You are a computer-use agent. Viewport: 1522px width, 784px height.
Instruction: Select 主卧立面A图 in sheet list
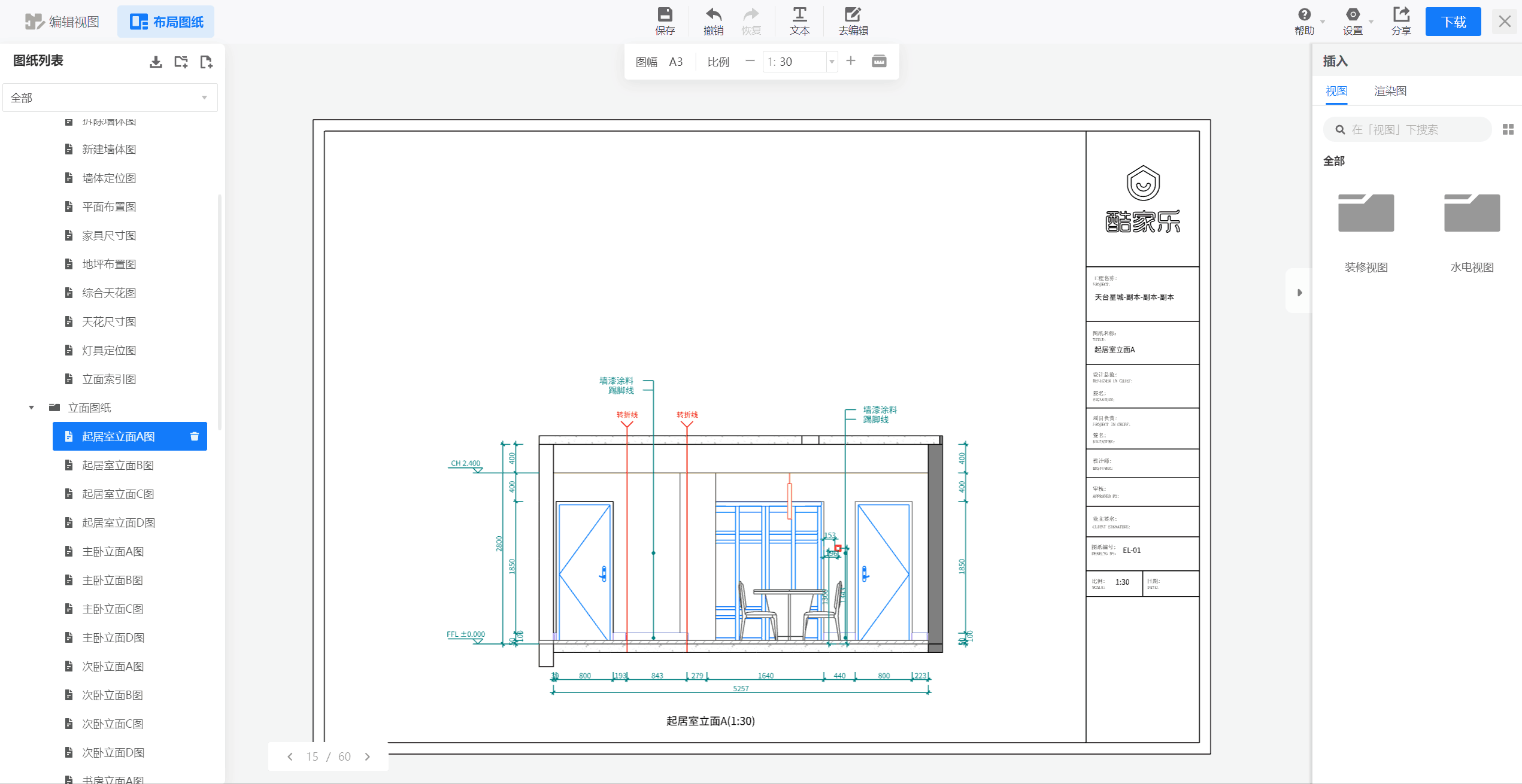click(x=113, y=551)
